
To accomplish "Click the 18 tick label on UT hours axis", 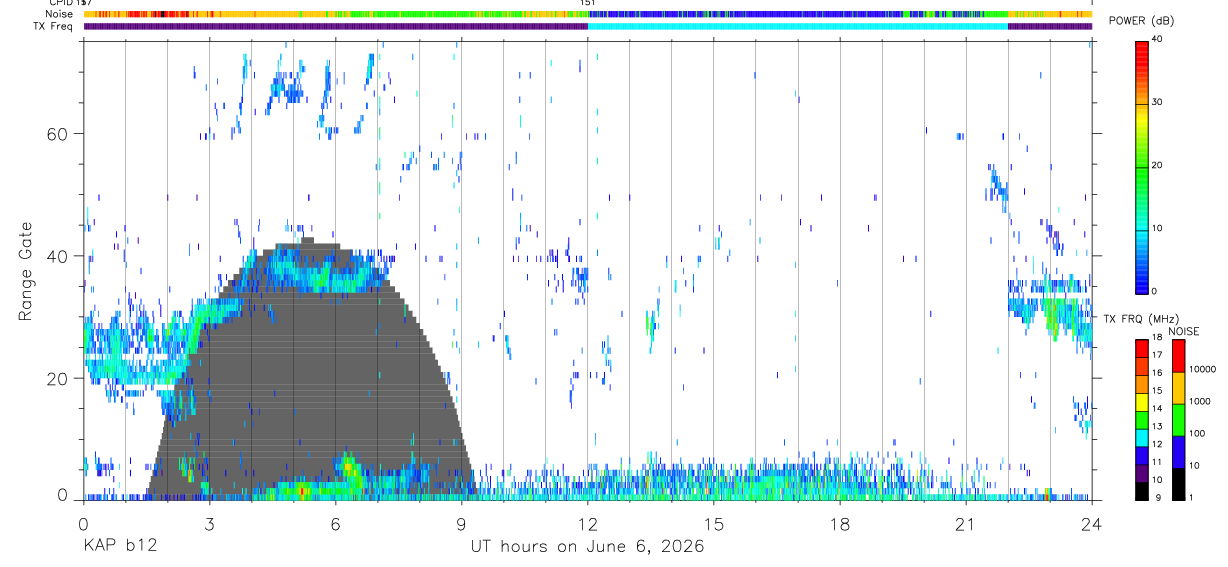I will 839,523.
